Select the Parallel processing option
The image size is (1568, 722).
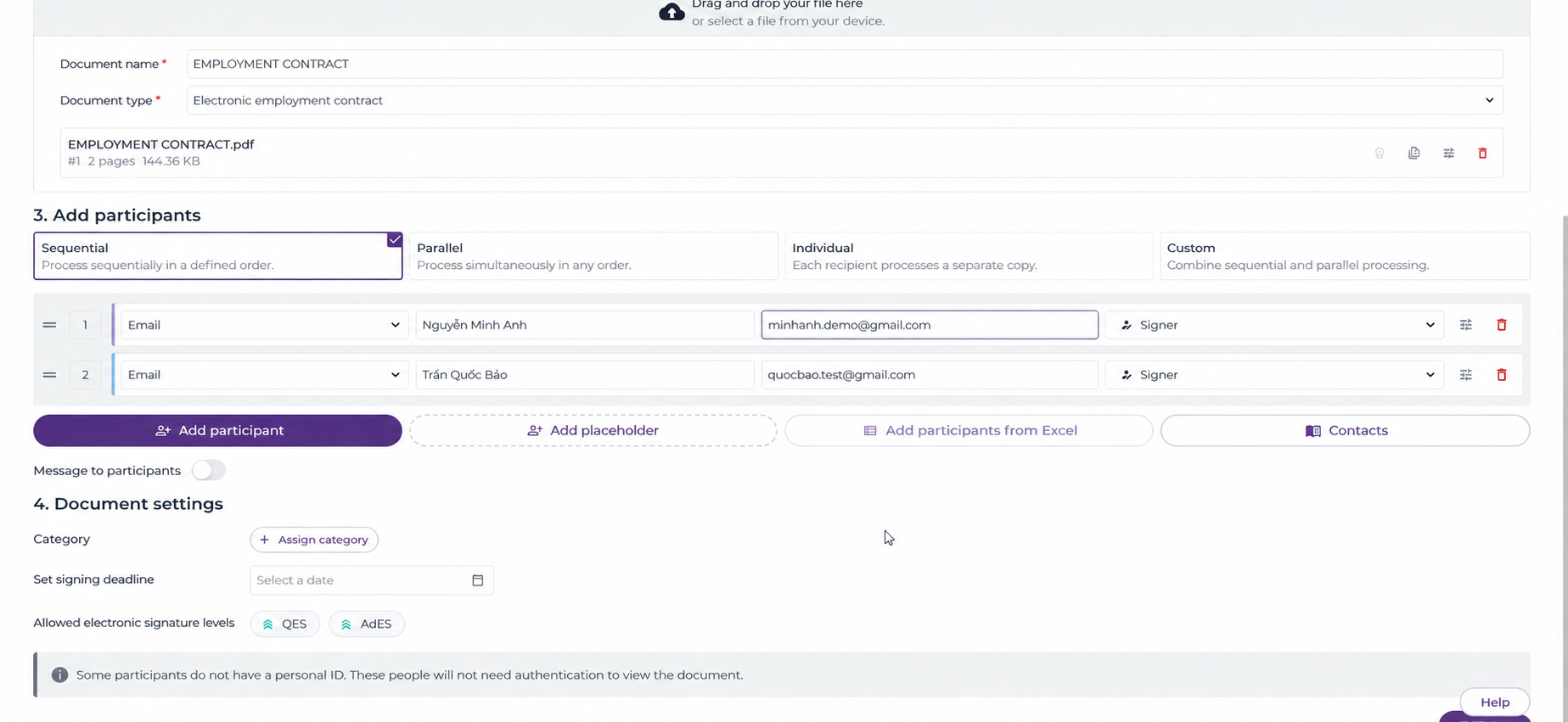(x=593, y=256)
